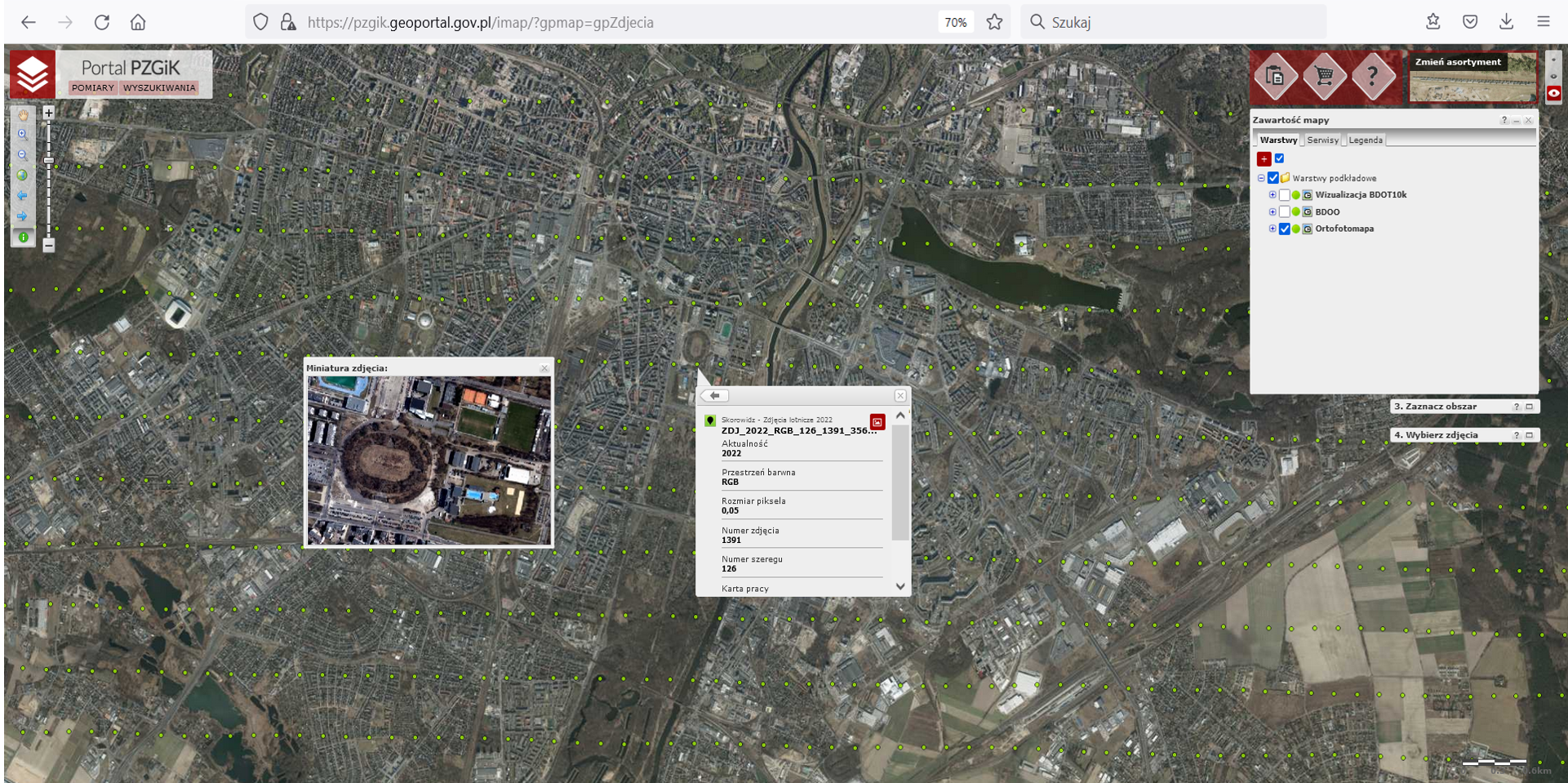1568x783 pixels.
Task: Click the WYSZUKIWANIA button
Action: (159, 88)
